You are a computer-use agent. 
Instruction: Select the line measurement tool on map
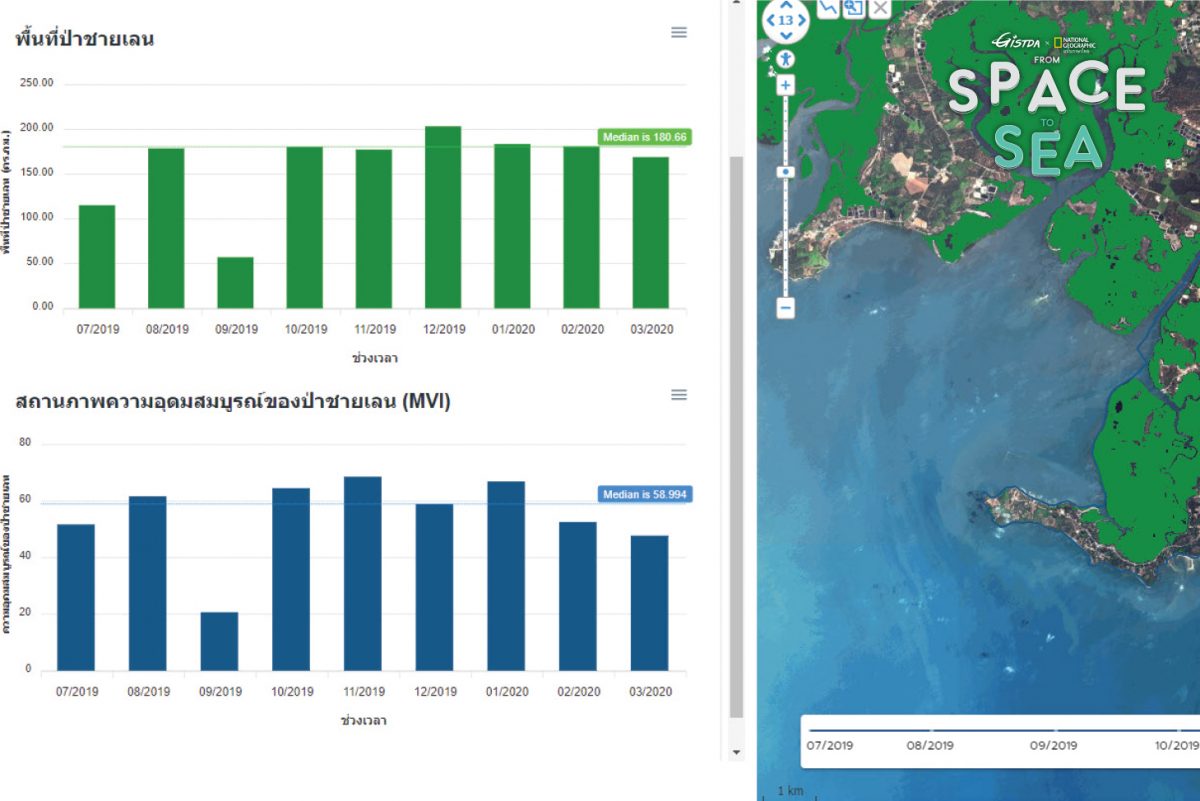point(828,8)
